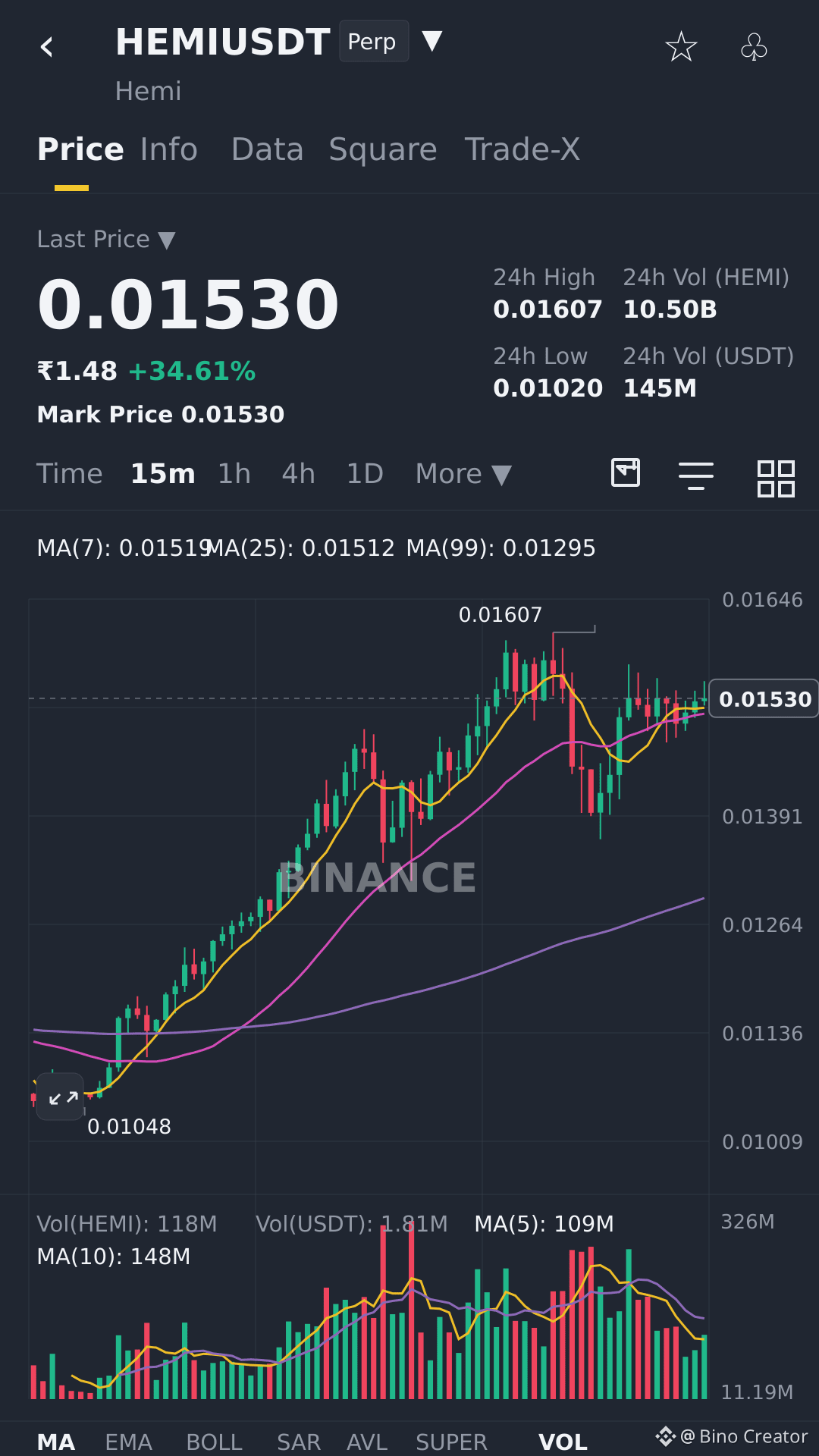Tap the MA(5): 109M volume label
The width and height of the screenshot is (819, 1456).
544,1224
